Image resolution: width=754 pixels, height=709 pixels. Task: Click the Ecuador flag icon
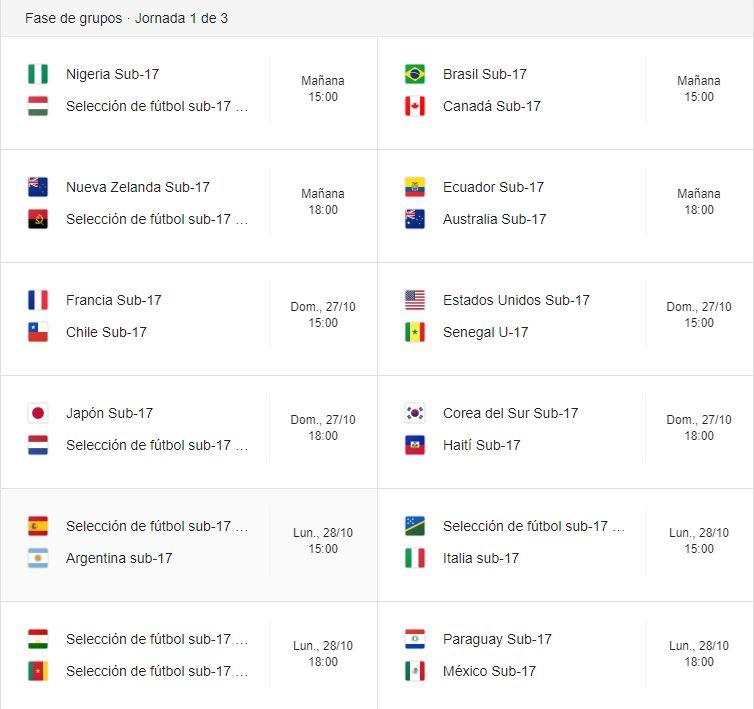coord(415,187)
